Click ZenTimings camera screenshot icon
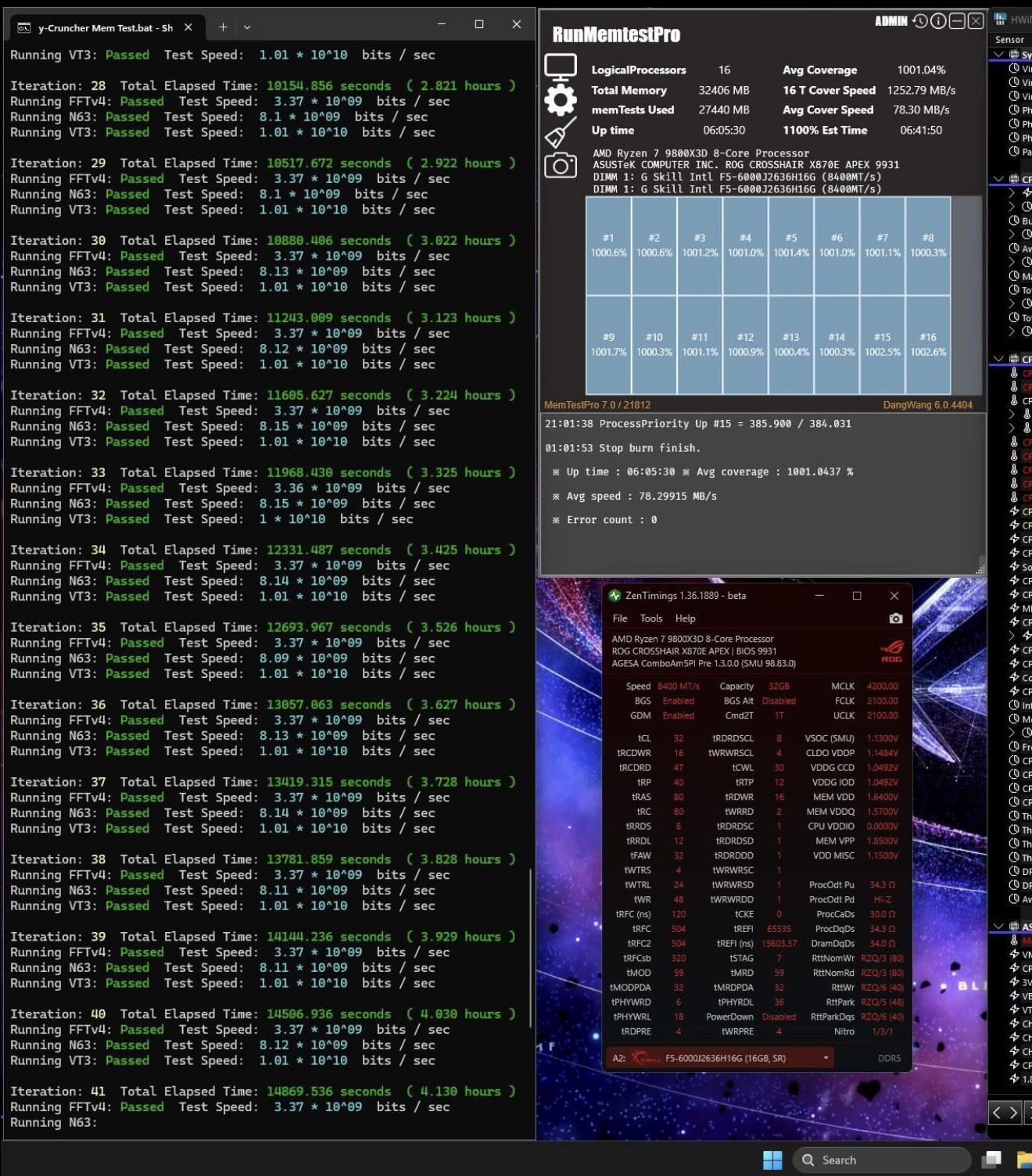 (x=896, y=618)
